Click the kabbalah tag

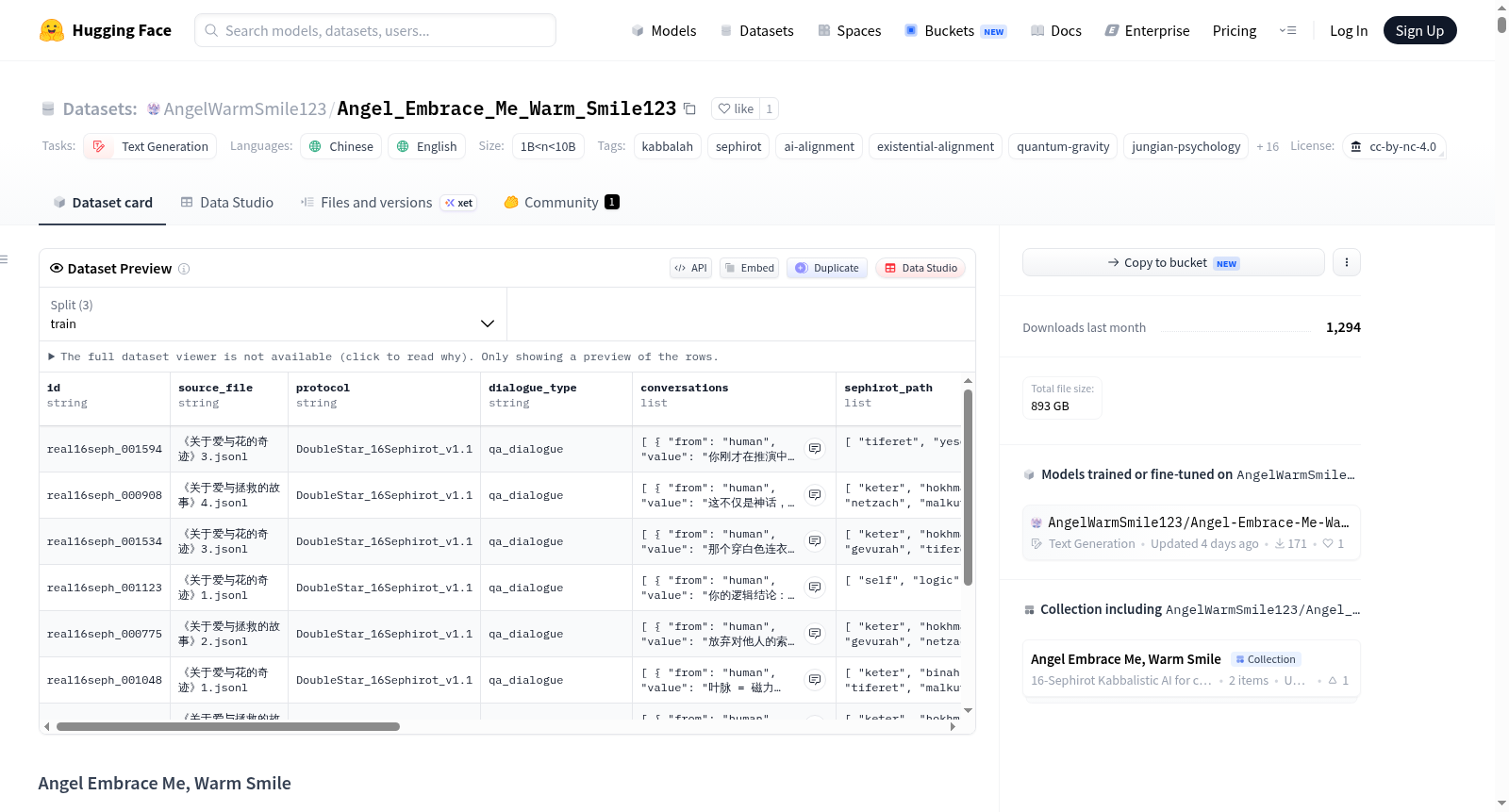tap(668, 146)
